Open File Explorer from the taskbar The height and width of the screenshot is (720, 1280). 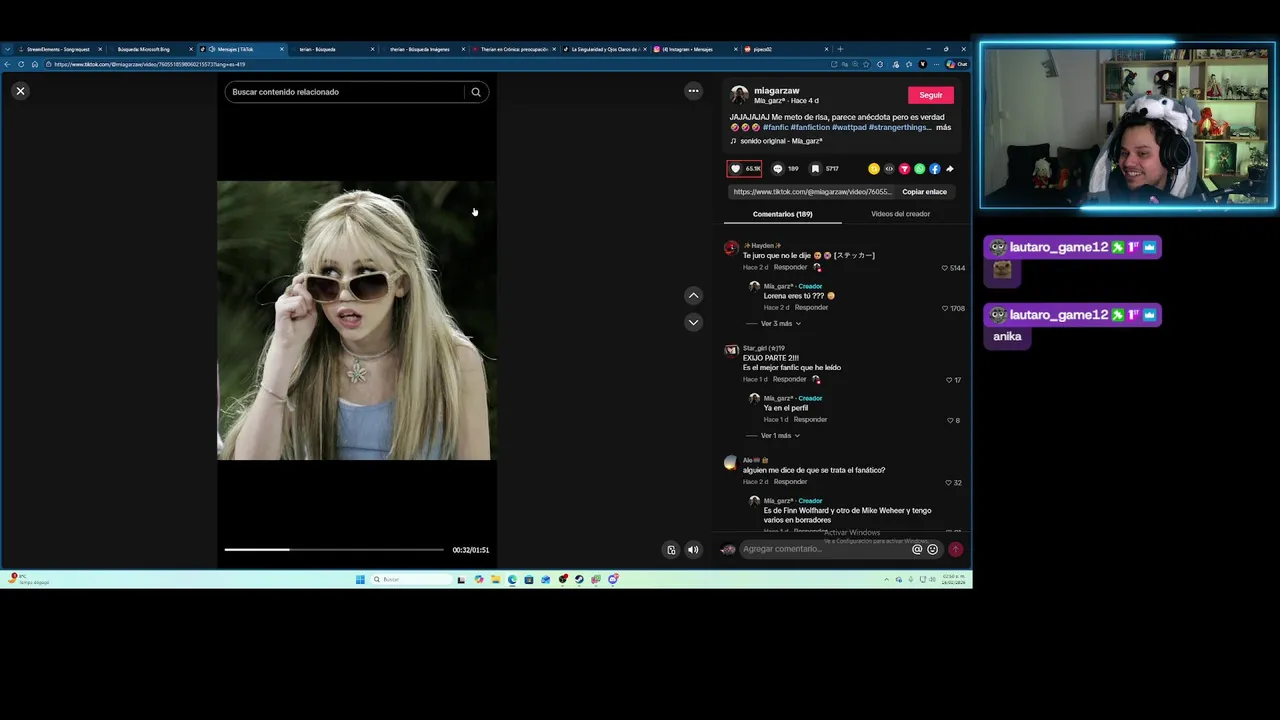coord(495,579)
